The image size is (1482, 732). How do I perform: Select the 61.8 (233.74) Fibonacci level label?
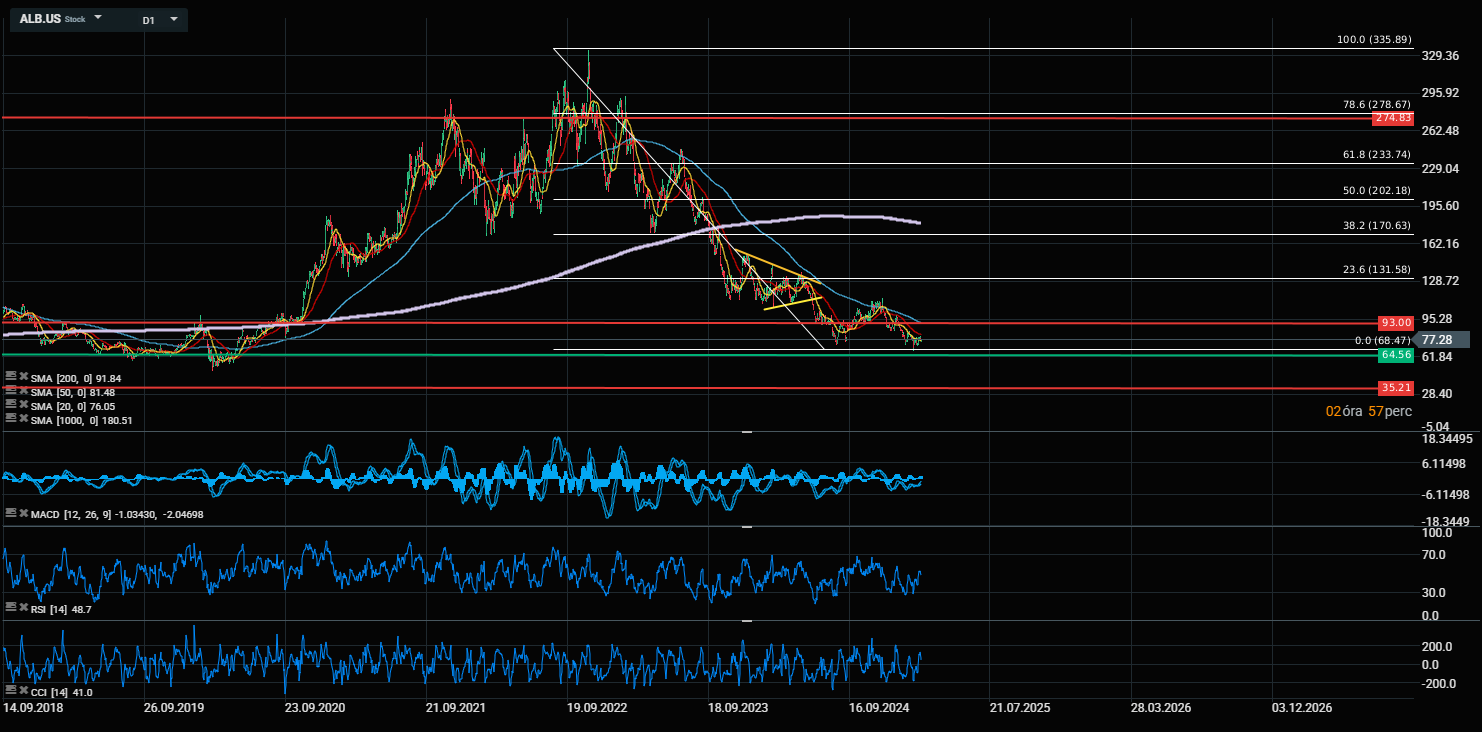point(1376,154)
